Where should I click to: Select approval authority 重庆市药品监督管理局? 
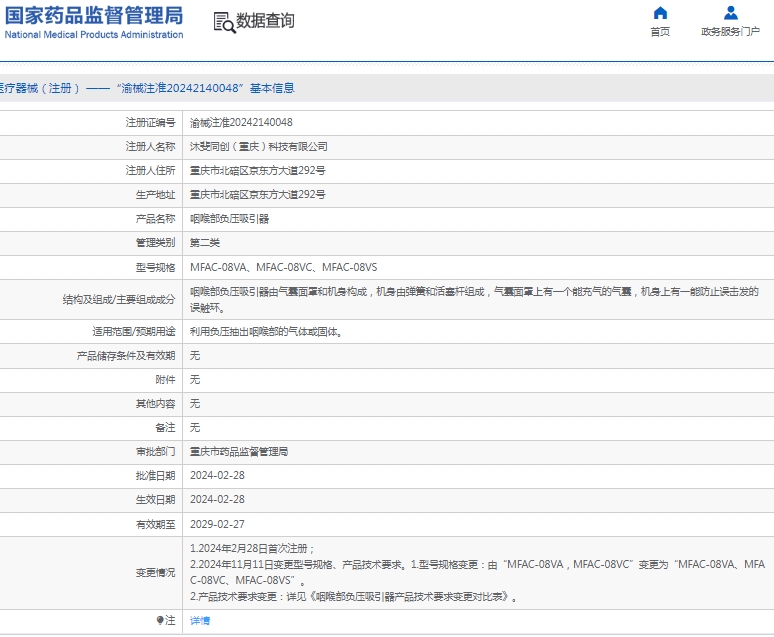(239, 452)
